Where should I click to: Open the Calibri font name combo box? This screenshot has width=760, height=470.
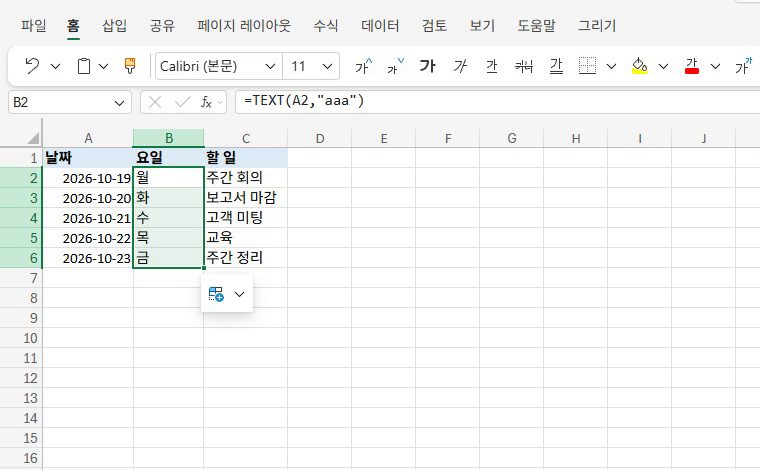(x=219, y=66)
